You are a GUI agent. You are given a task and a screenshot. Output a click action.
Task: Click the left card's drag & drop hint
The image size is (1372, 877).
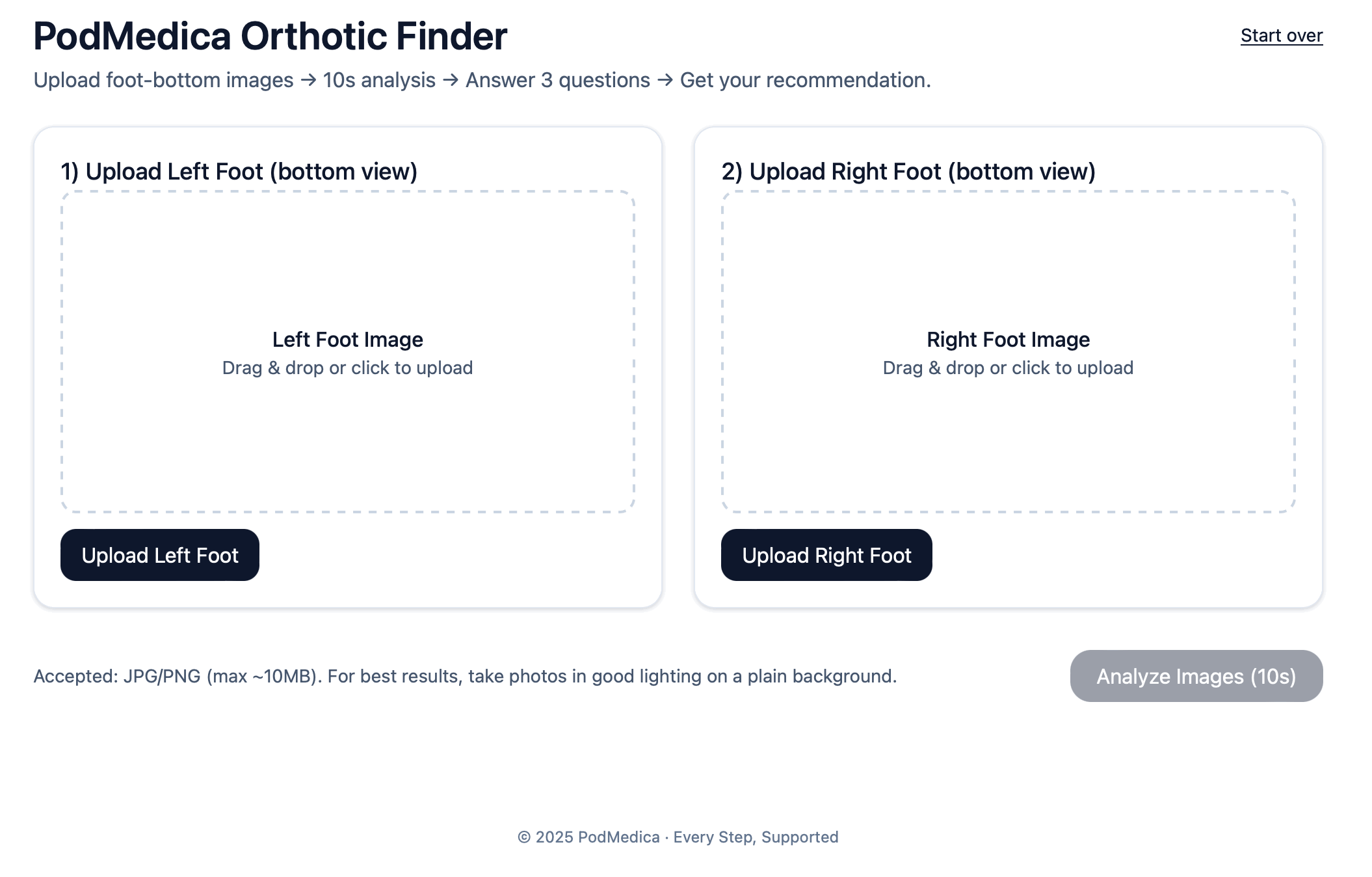pyautogui.click(x=347, y=368)
